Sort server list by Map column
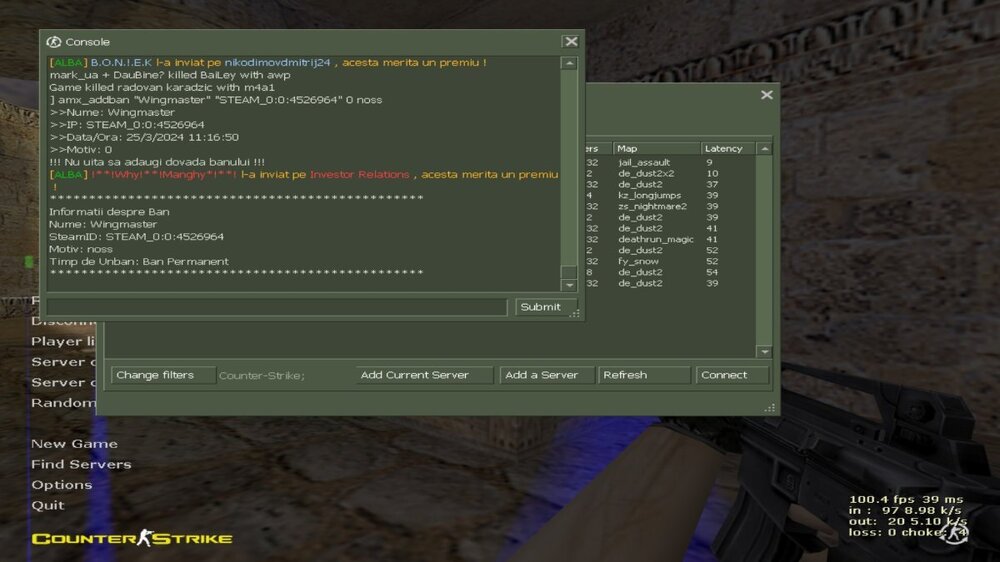This screenshot has height=562, width=1000. (x=655, y=149)
